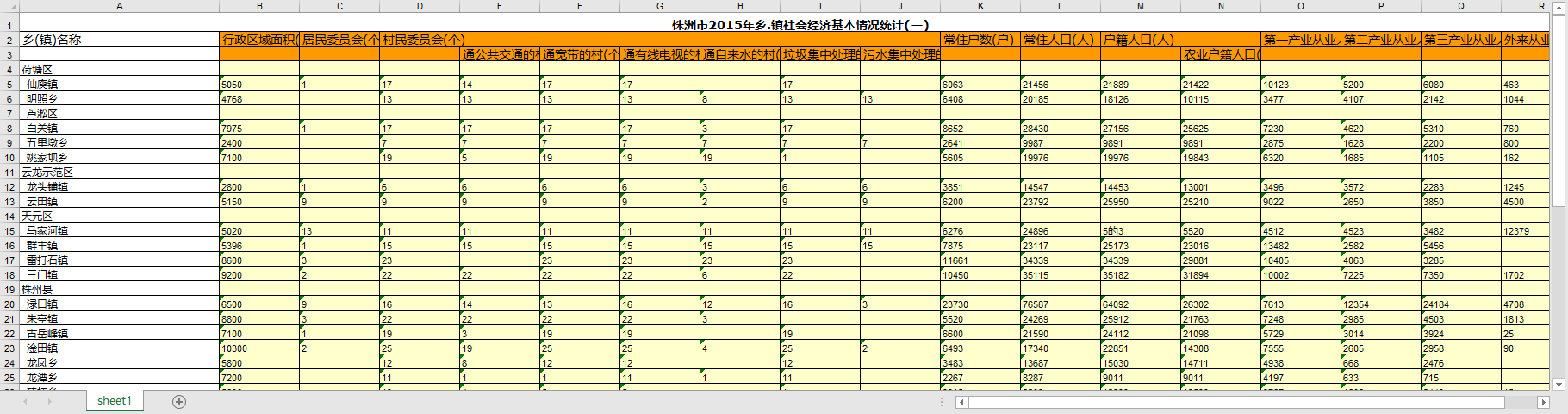Screen dimensions: 1568x414
Task: Select row 15 header
Action: pos(9,231)
